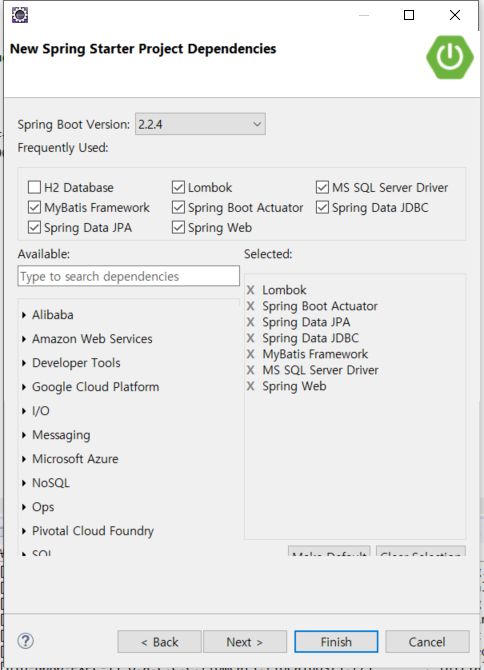Remove MS SQL Server Driver via its X icon
Viewport: 484px width, 670px height.
(x=250, y=370)
